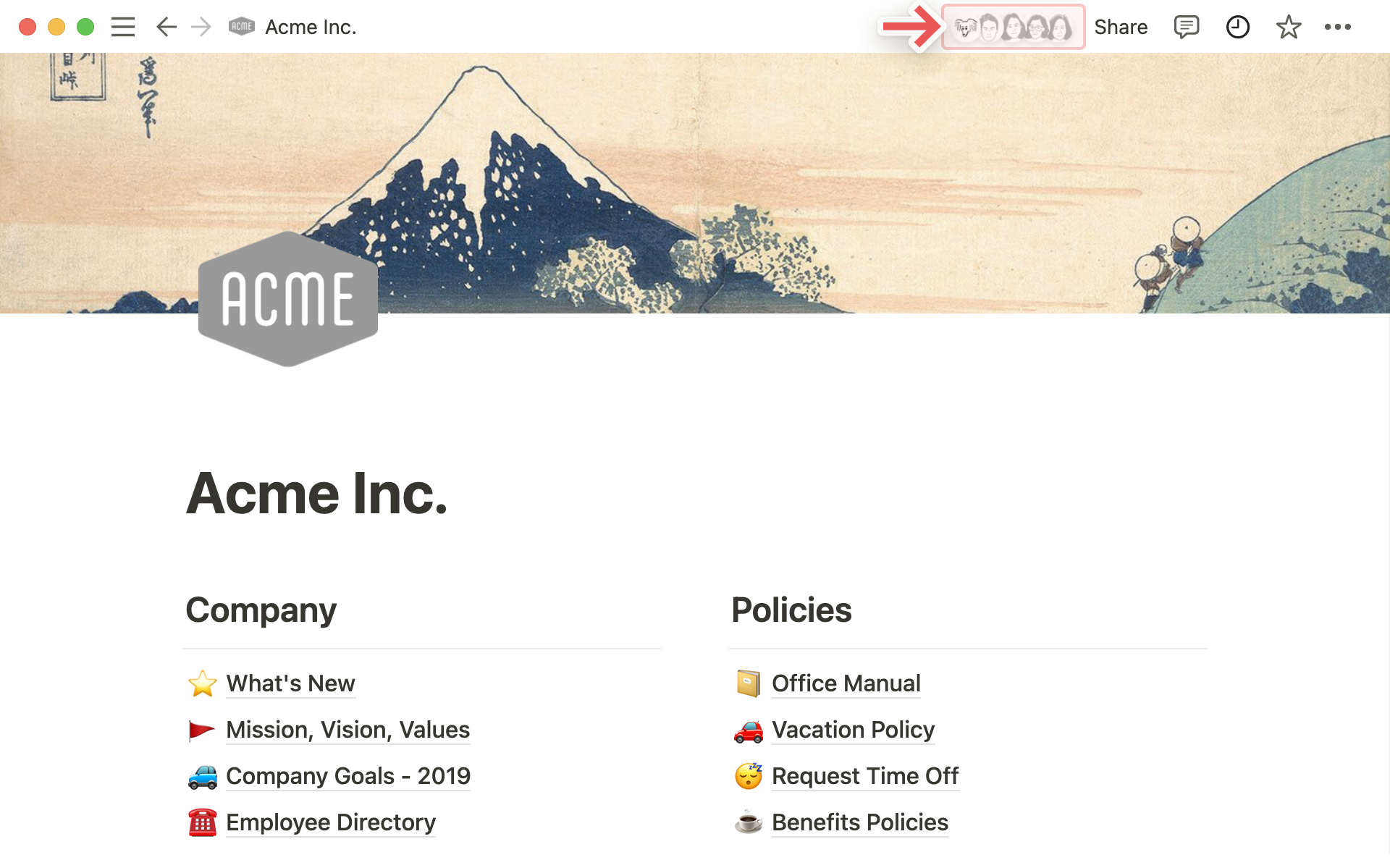Expand the Policies section
The image size is (1390, 868).
point(790,609)
